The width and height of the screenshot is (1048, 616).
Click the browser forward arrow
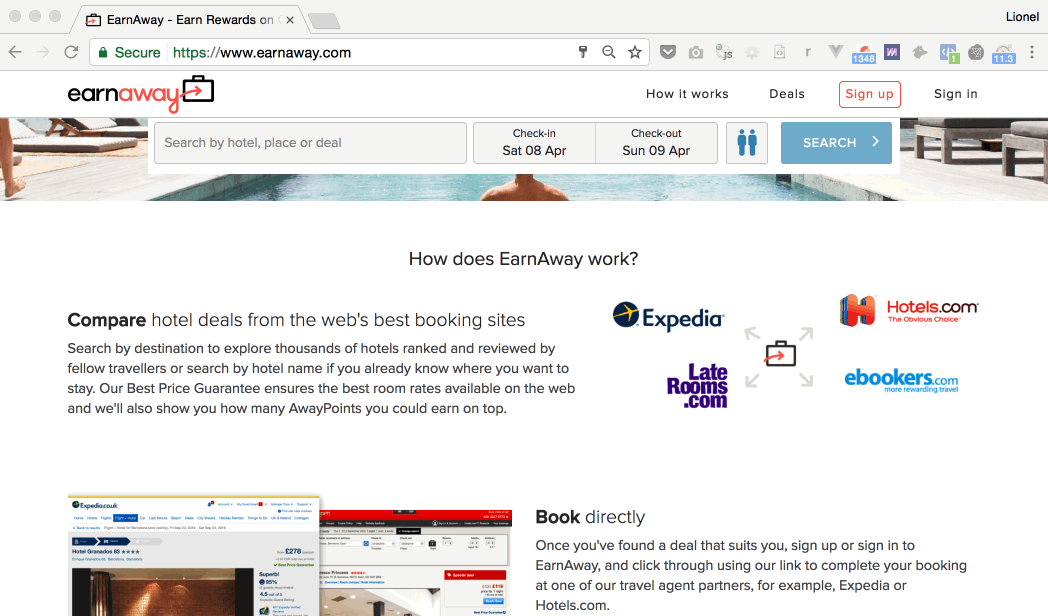click(43, 52)
